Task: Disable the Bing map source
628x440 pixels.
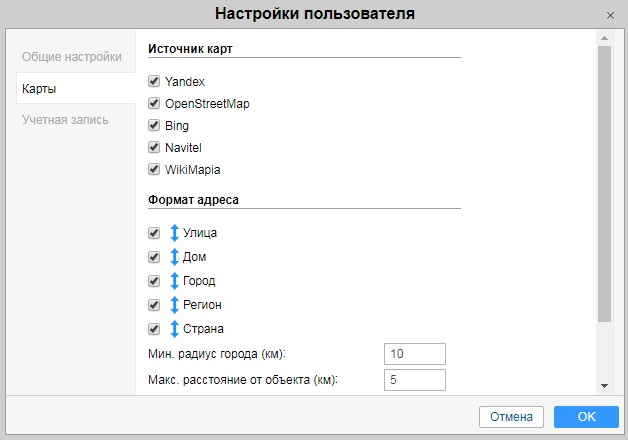Action: click(154, 125)
